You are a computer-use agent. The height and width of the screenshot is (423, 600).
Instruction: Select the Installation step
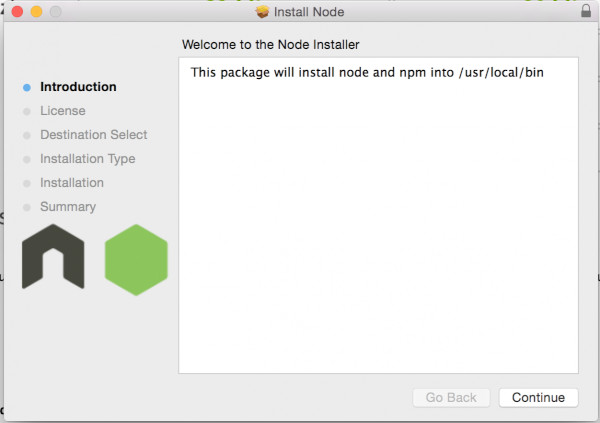point(72,183)
